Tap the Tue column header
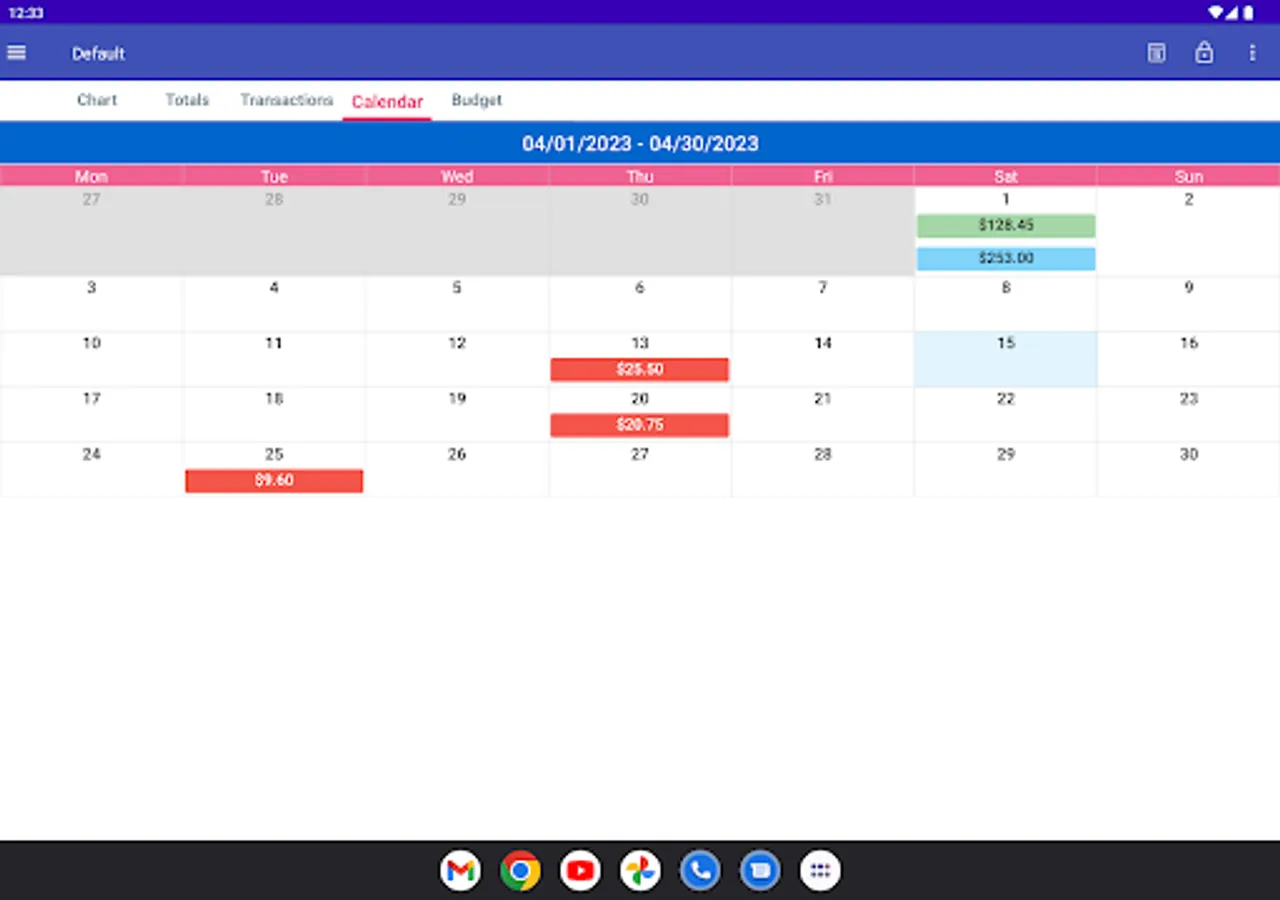The height and width of the screenshot is (900, 1280). 274,176
